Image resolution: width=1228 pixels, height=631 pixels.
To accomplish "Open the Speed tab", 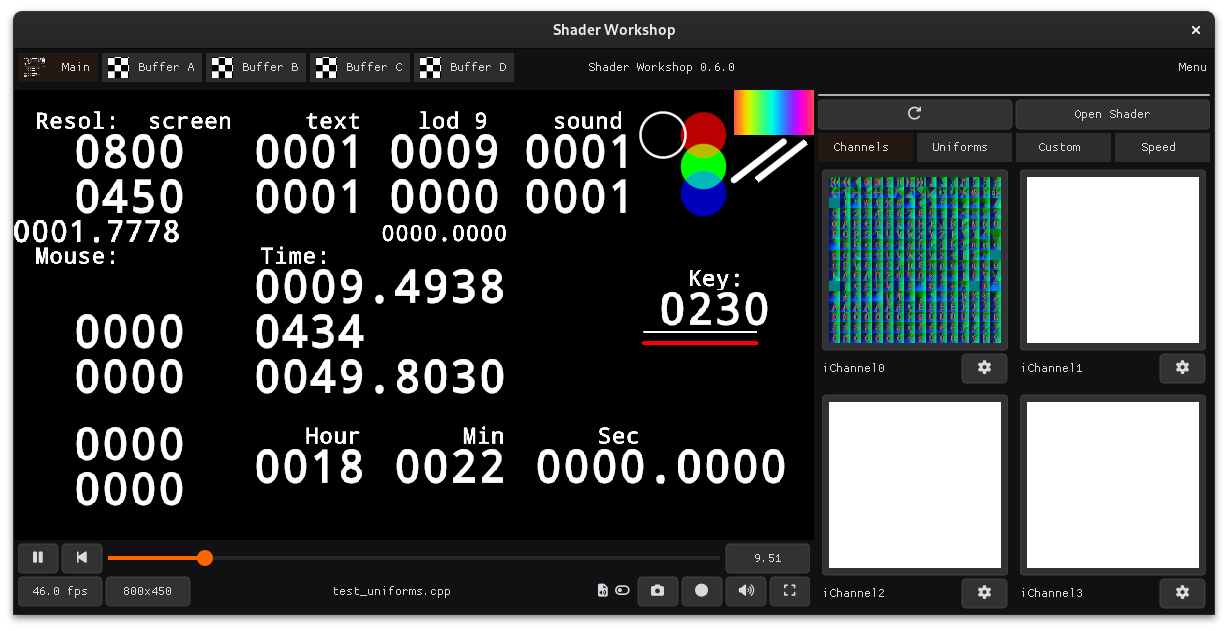I will 1162,147.
